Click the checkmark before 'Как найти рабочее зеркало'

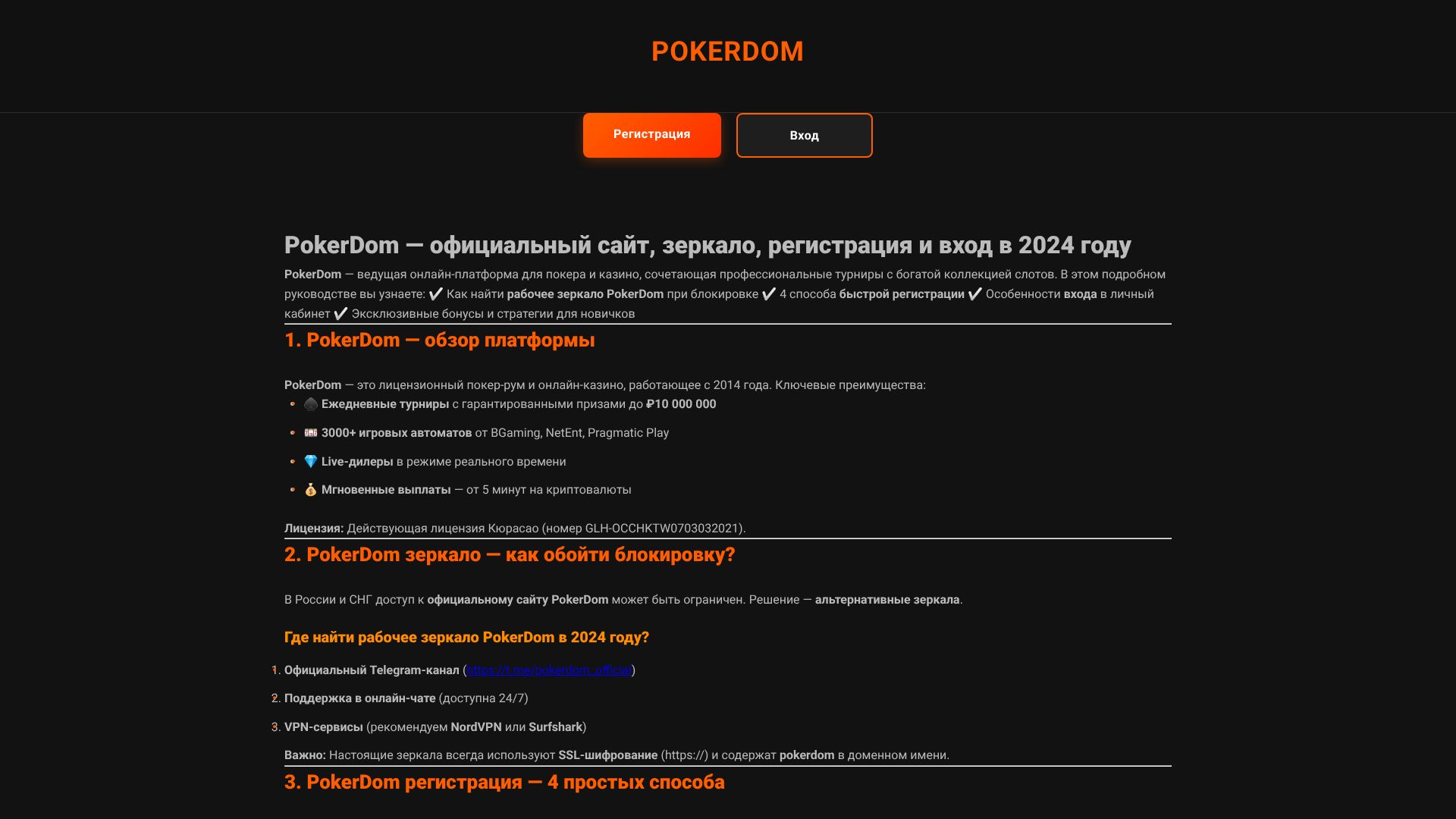436,294
